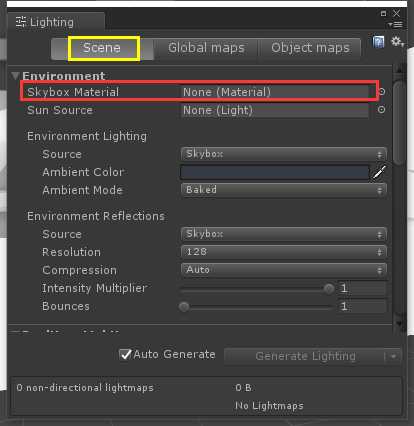Open the Lighting settings gear menu
Viewport: 414px width, 426px height.
coord(397,42)
